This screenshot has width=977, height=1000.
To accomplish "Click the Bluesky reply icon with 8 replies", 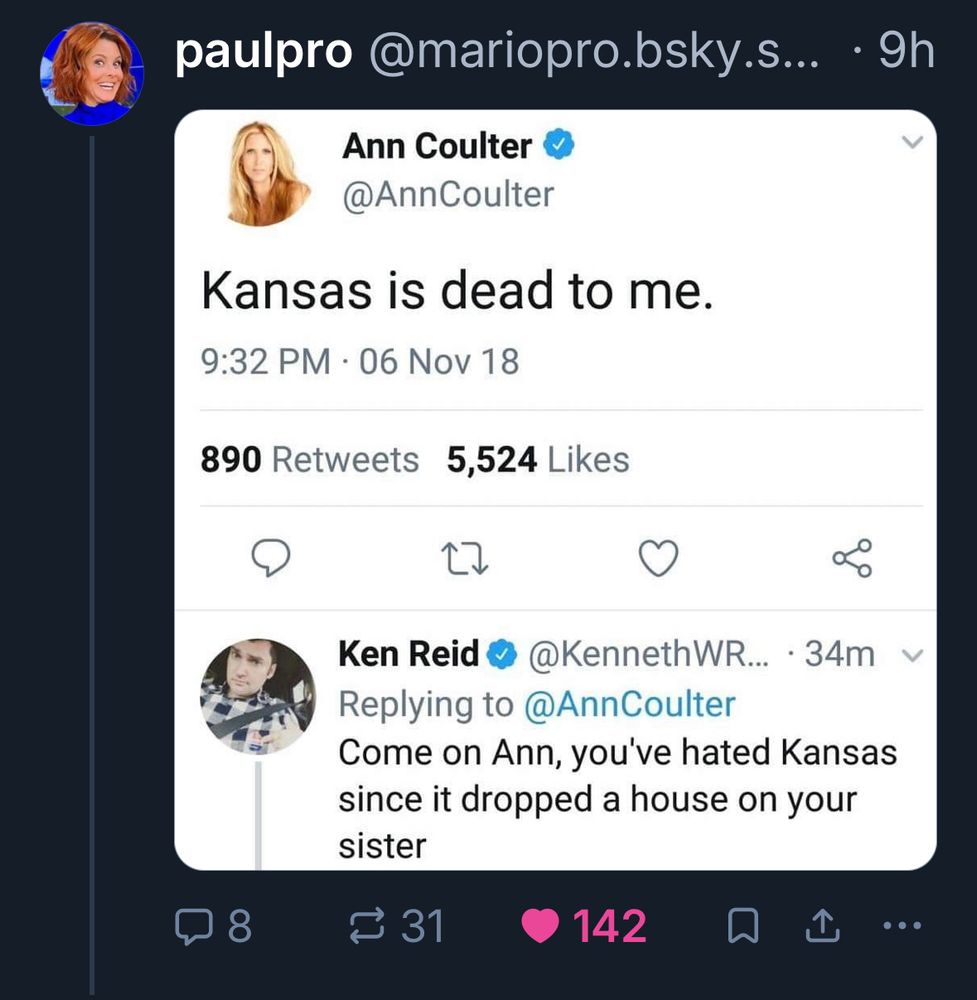I will point(190,927).
